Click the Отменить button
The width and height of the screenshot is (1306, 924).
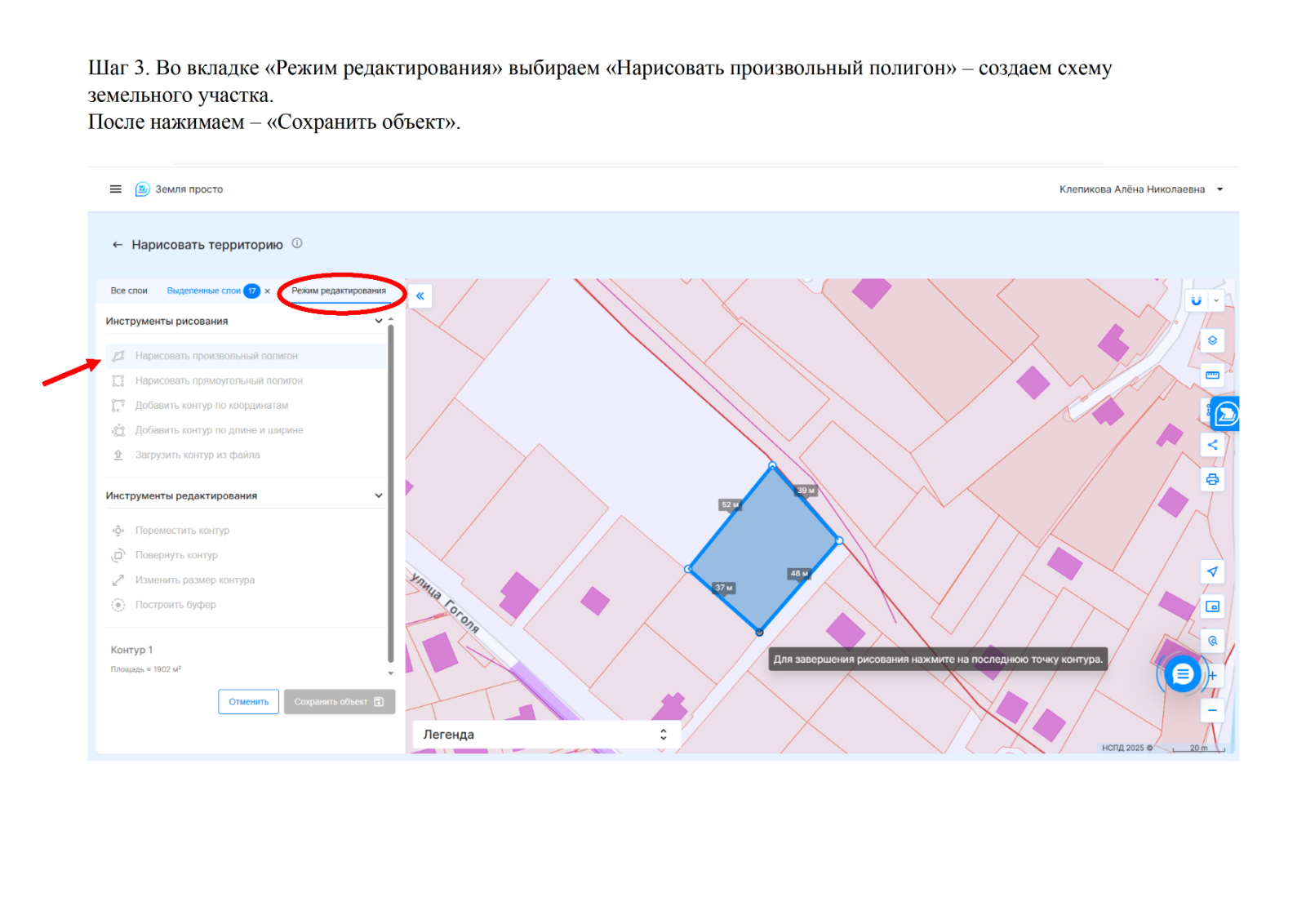249,702
